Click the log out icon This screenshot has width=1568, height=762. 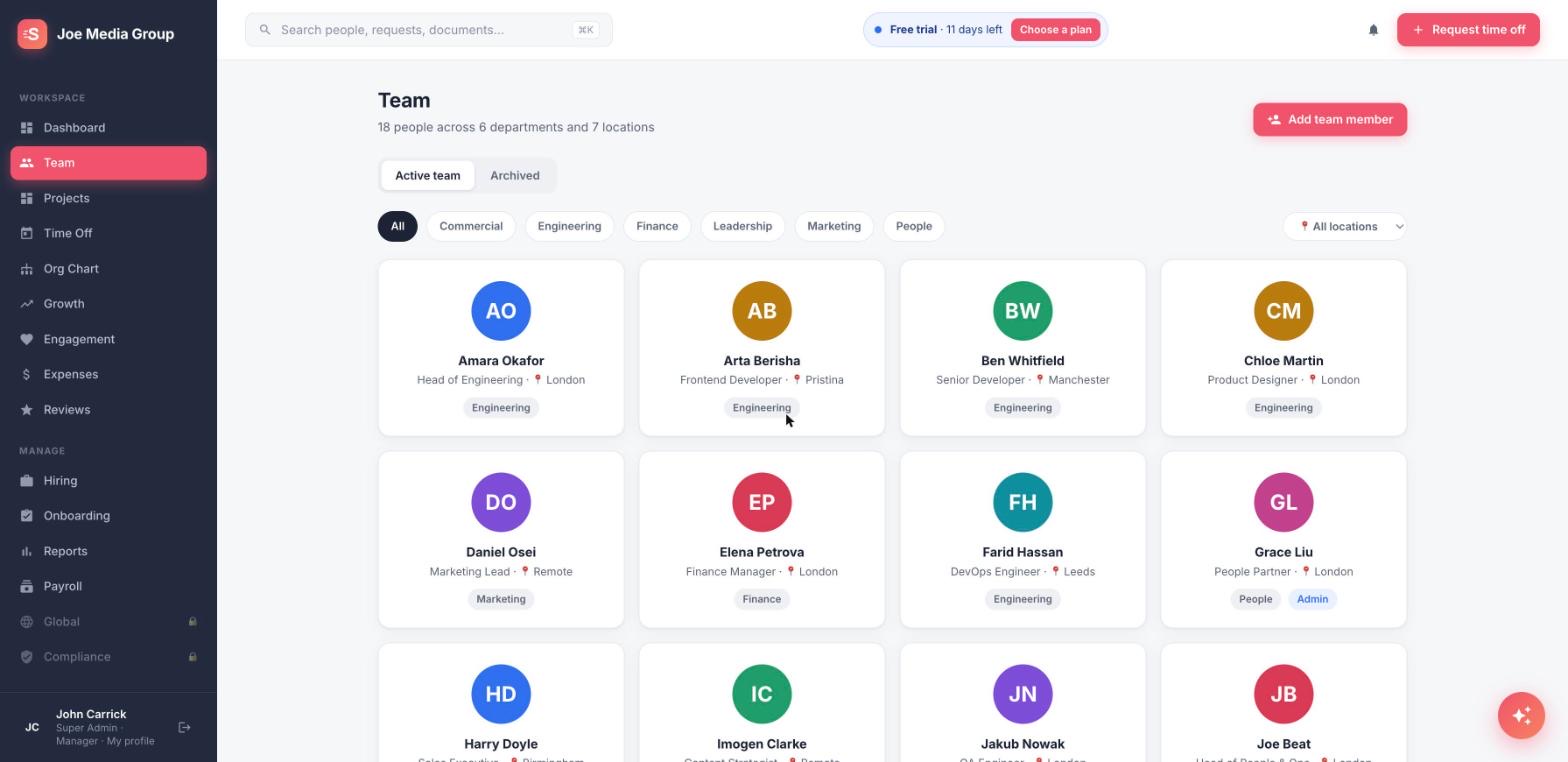coord(184,728)
